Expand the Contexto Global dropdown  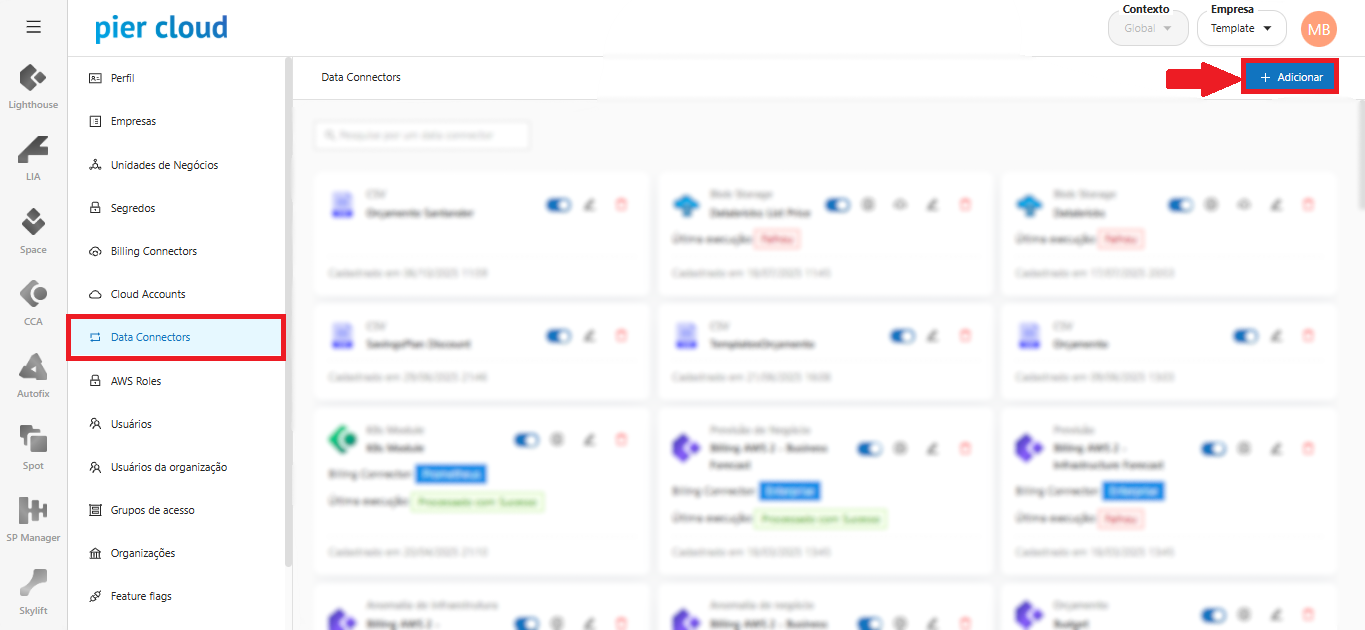click(1147, 29)
